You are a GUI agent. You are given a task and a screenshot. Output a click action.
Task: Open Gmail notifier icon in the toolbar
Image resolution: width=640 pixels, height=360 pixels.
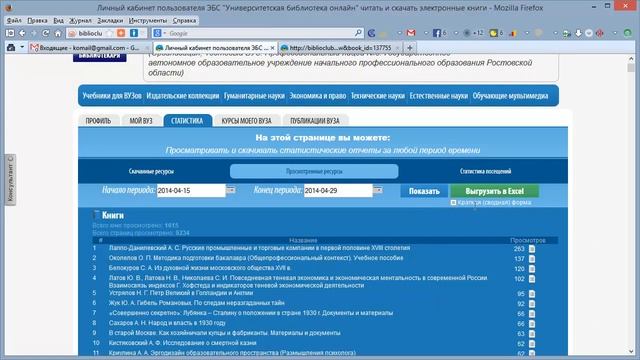[411, 33]
